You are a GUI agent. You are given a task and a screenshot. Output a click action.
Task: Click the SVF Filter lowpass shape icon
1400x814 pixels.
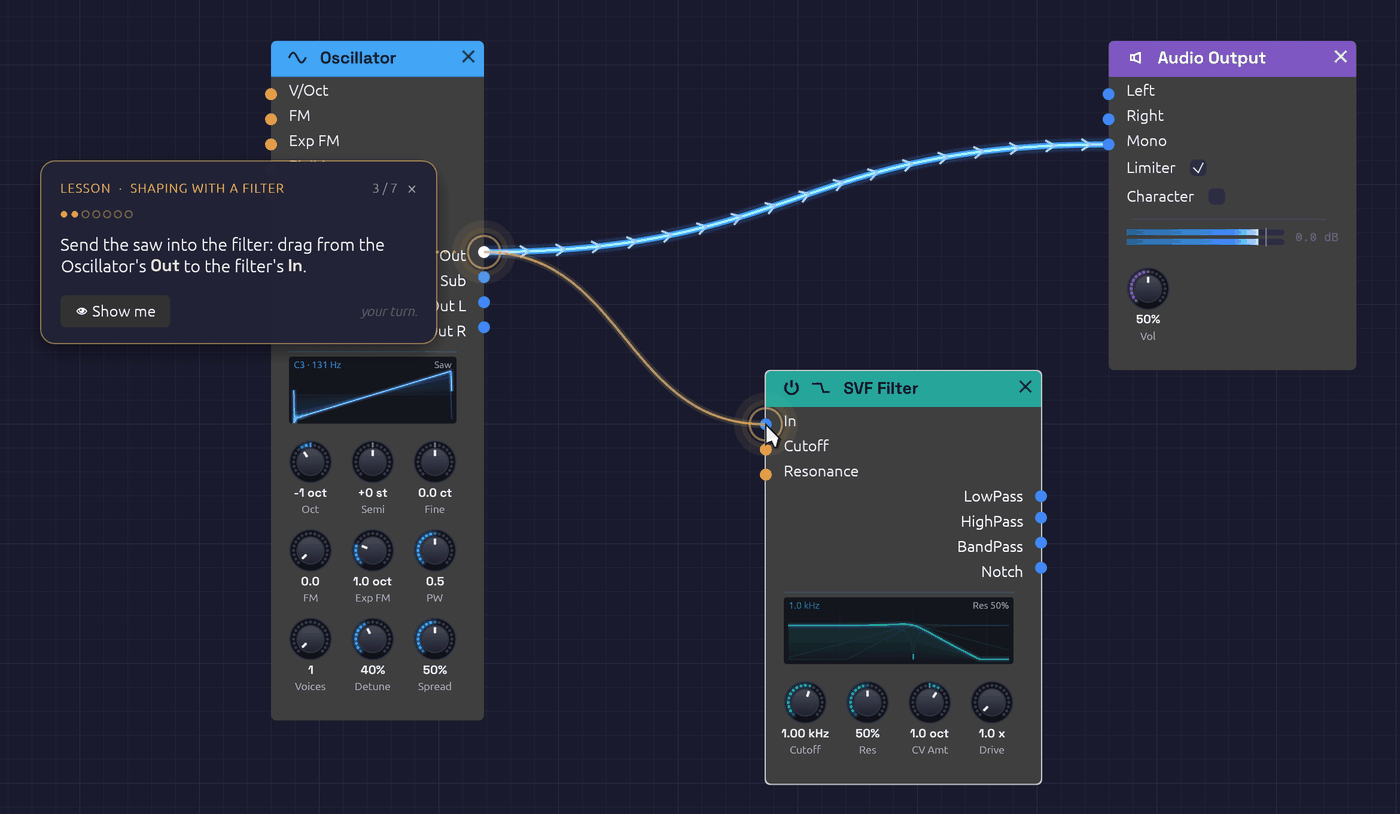pyautogui.click(x=820, y=388)
